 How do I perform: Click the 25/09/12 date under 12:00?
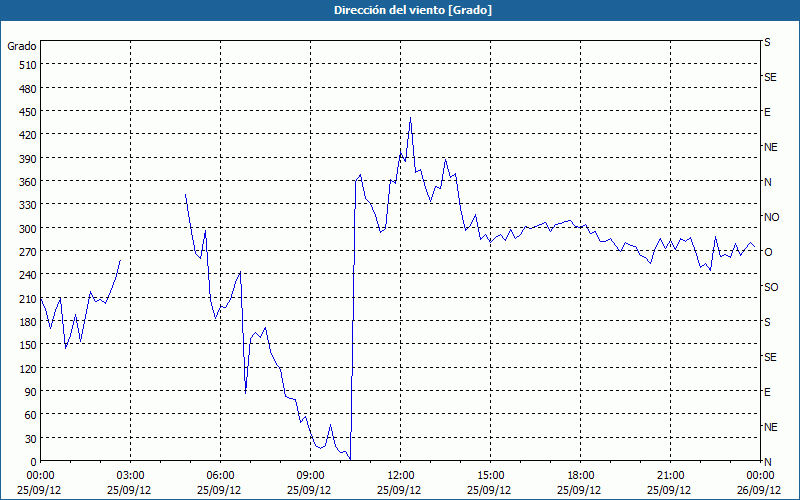(x=399, y=490)
